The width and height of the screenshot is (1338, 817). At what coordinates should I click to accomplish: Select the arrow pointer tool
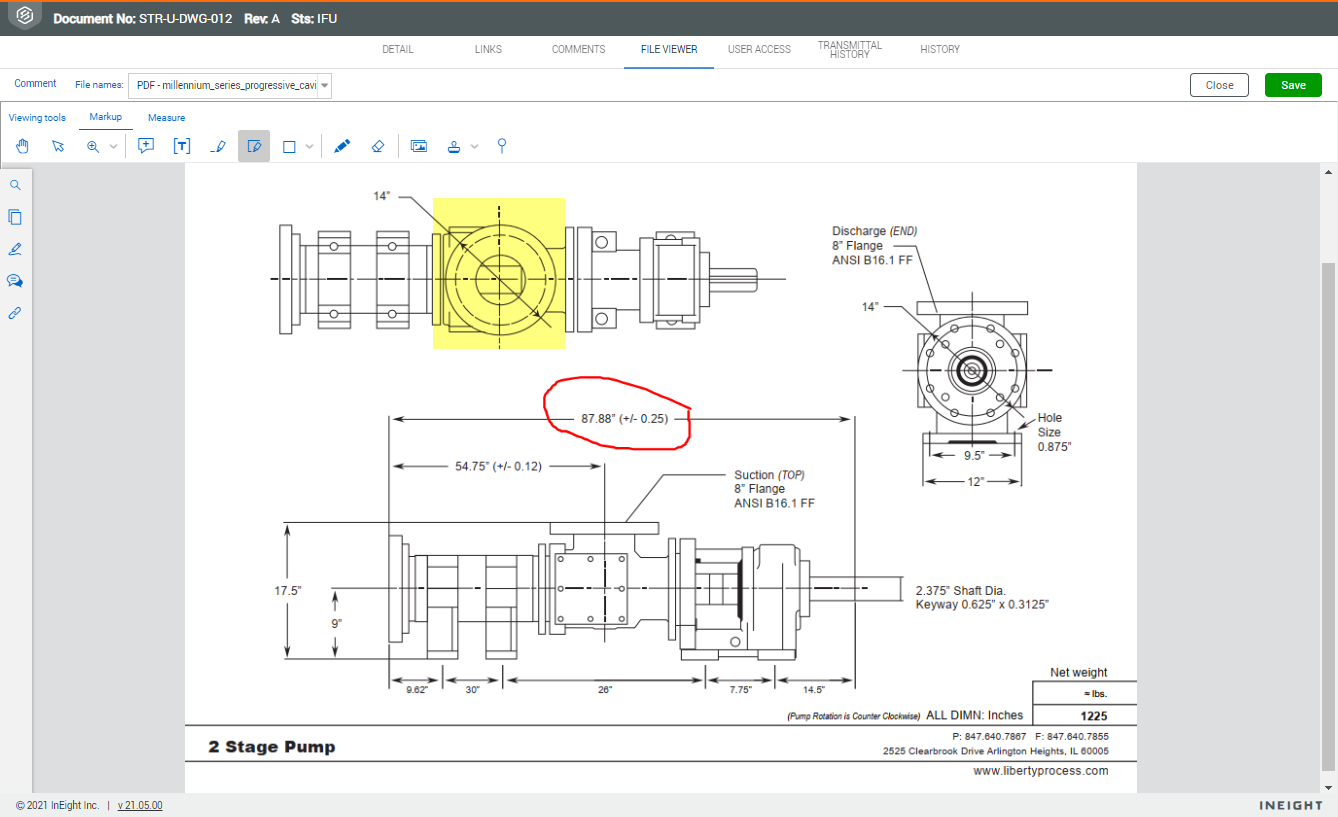point(58,146)
